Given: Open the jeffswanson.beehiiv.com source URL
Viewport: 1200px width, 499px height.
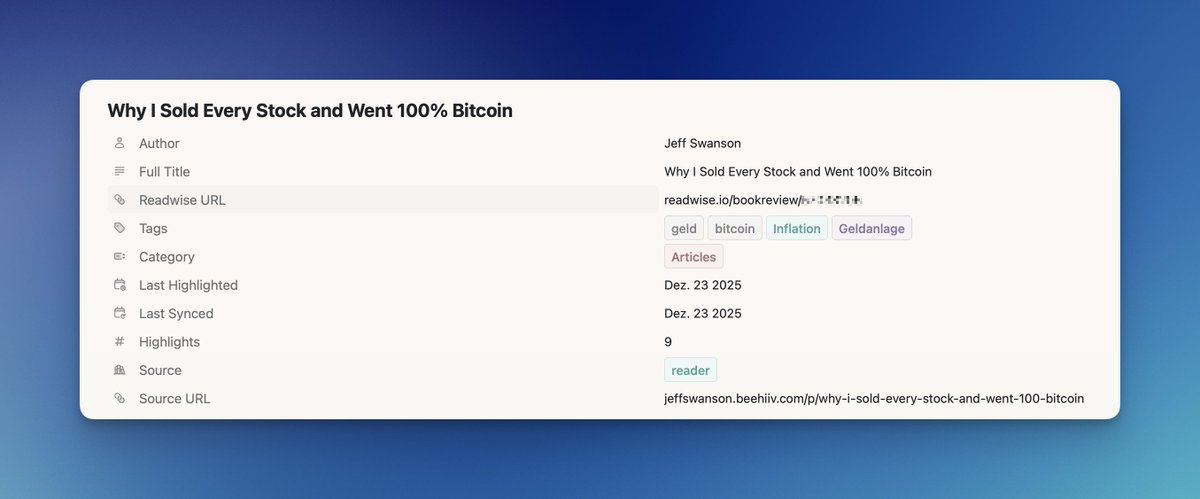Looking at the screenshot, I should click(x=873, y=398).
